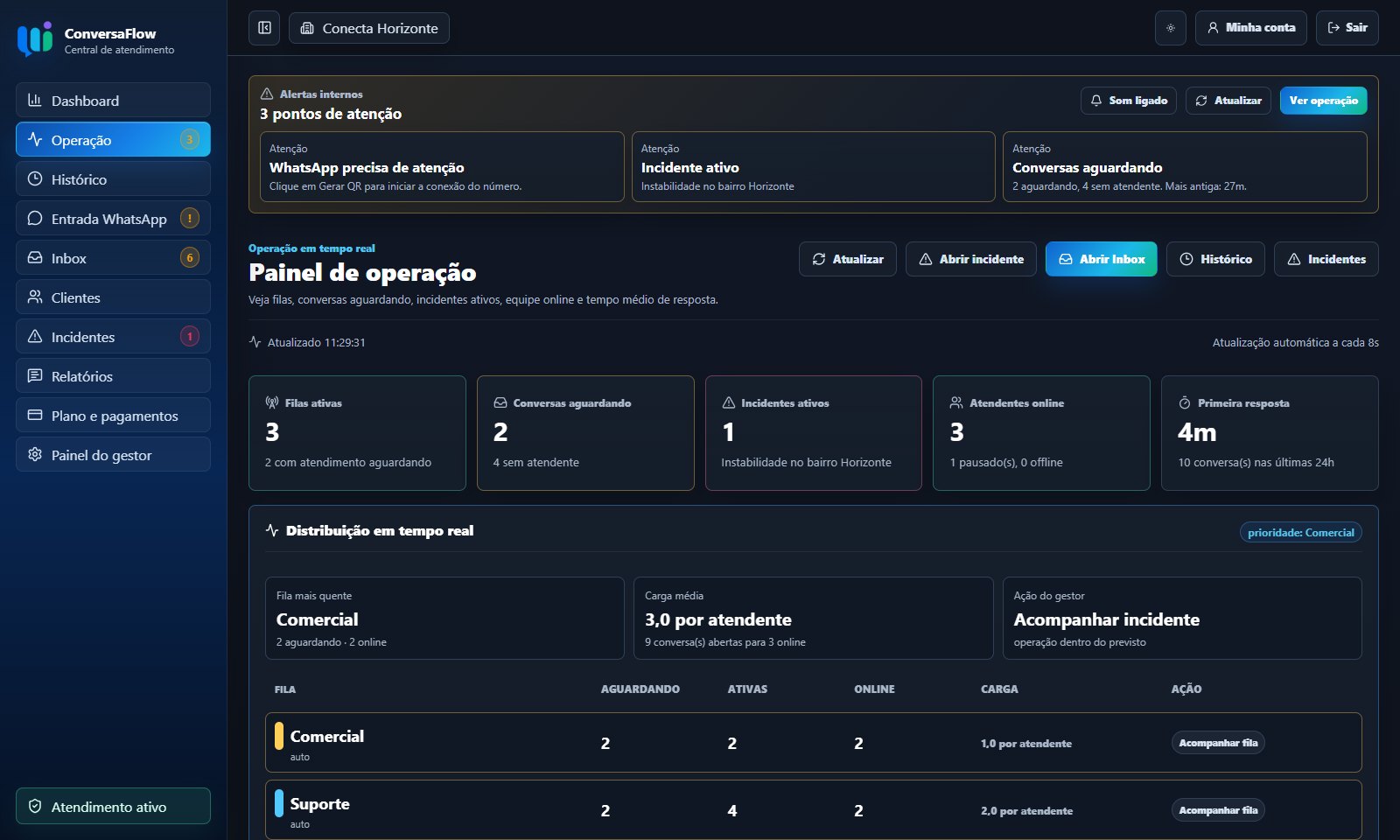Click the ConversaFlow logo icon
This screenshot has height=840, width=1400.
click(35, 39)
